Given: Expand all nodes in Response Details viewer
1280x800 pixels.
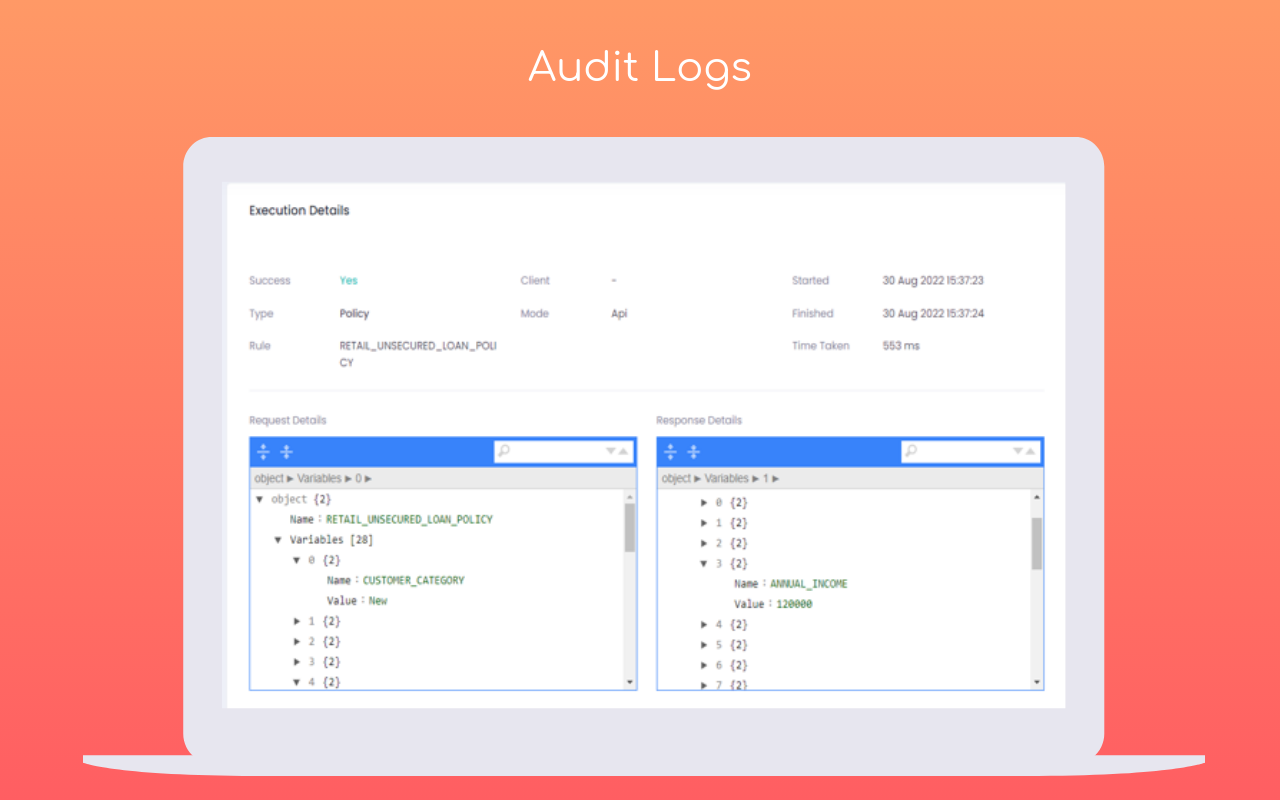Looking at the screenshot, I should point(671,451).
